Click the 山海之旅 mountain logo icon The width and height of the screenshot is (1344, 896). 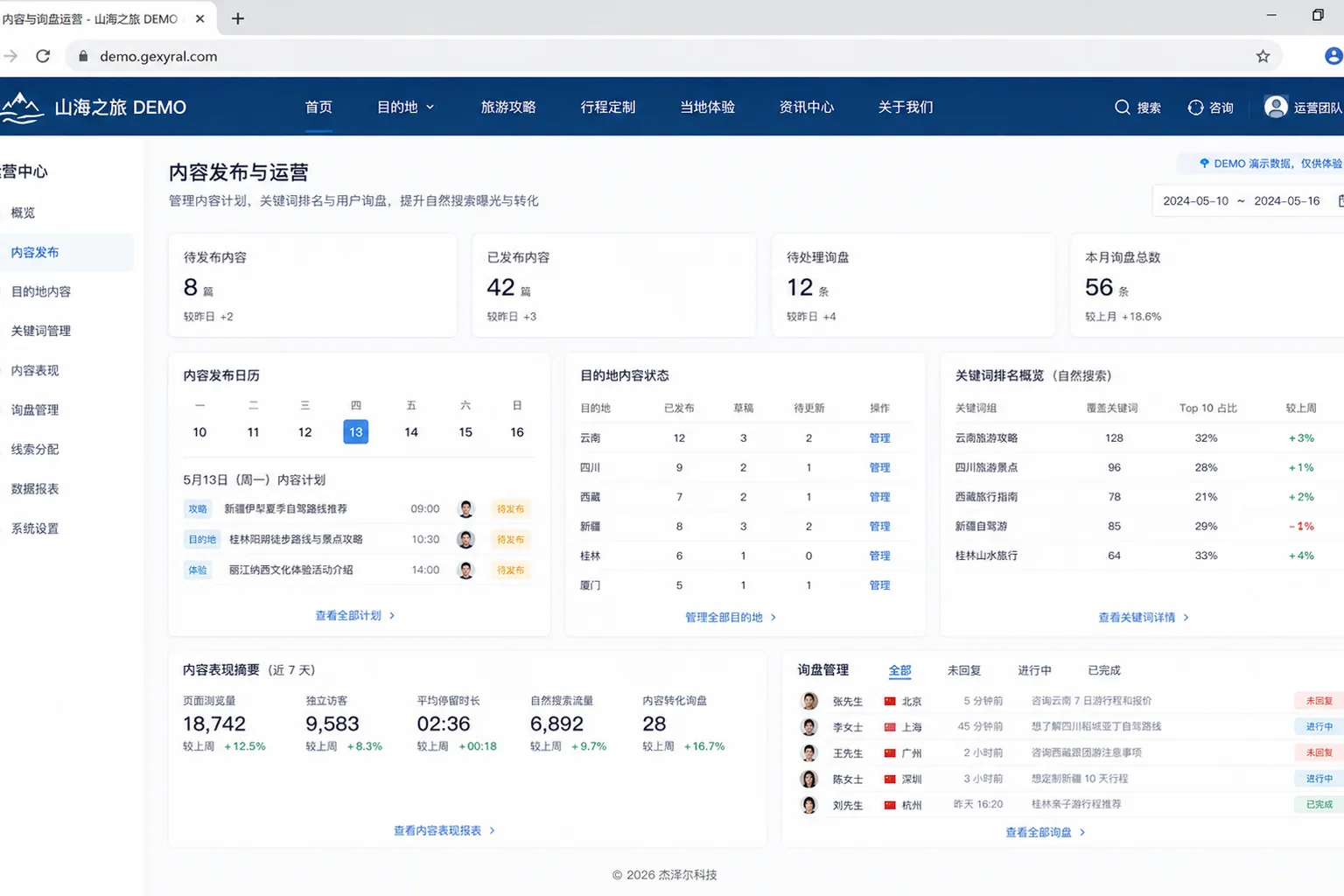(22, 108)
